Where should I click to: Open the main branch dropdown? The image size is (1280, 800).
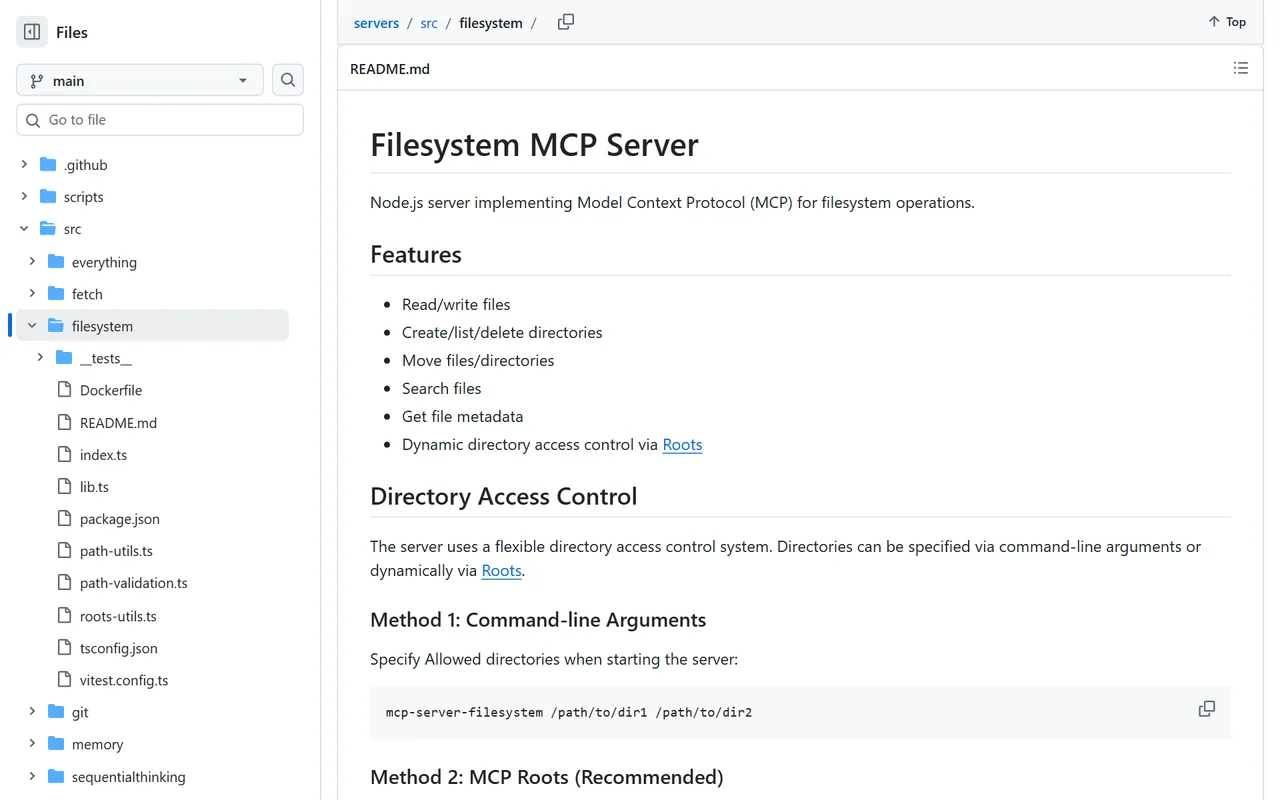point(140,80)
